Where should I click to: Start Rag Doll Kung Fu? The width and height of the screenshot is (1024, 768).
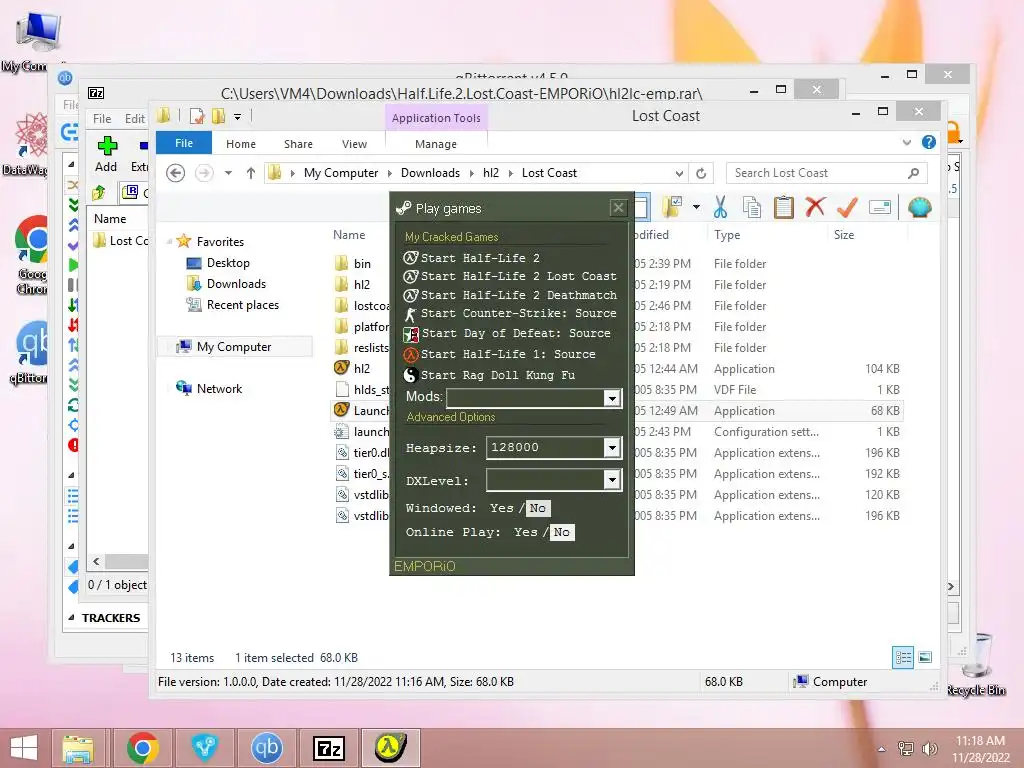pos(489,376)
